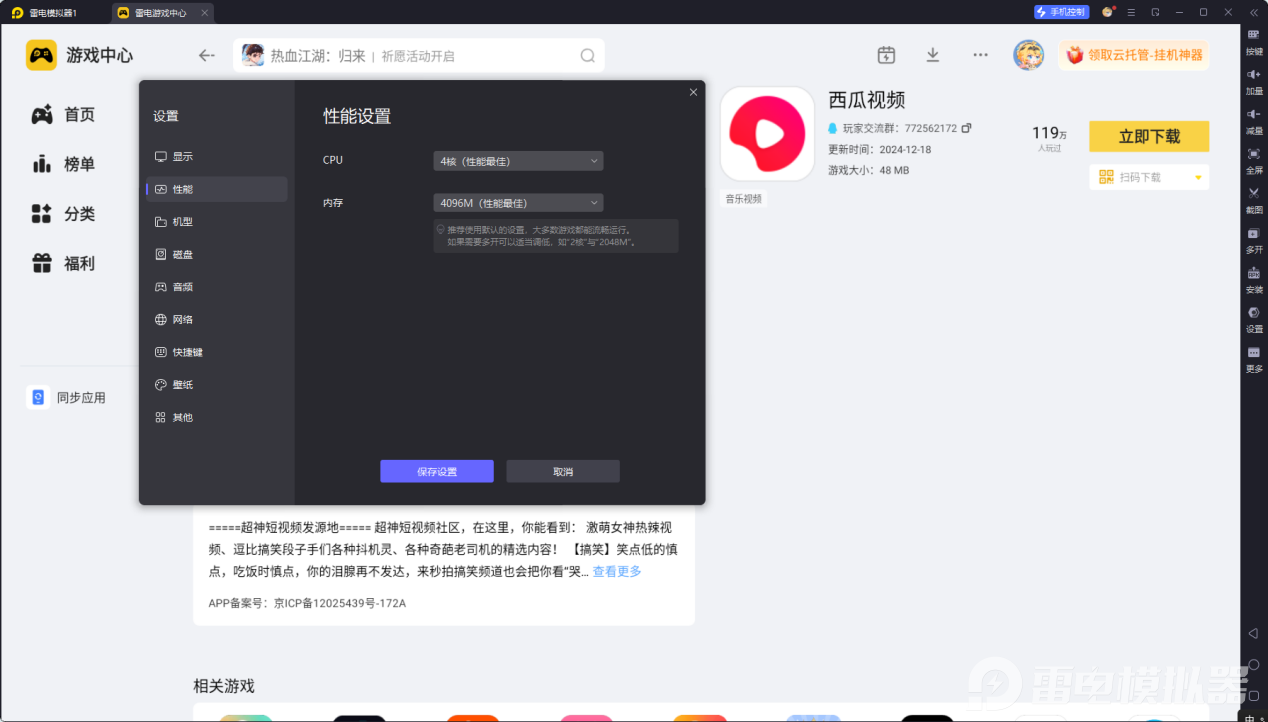Select 性能 in settings menu

[217, 189]
